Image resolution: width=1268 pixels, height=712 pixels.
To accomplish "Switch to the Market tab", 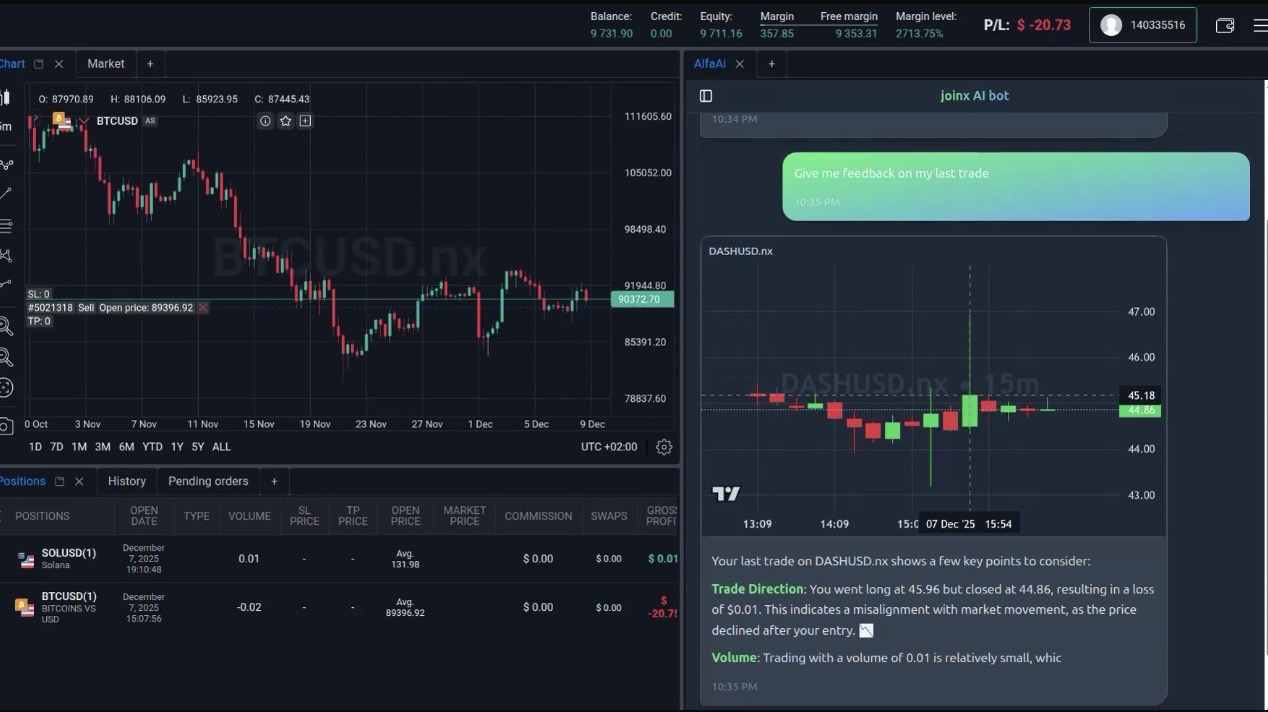I will 105,63.
